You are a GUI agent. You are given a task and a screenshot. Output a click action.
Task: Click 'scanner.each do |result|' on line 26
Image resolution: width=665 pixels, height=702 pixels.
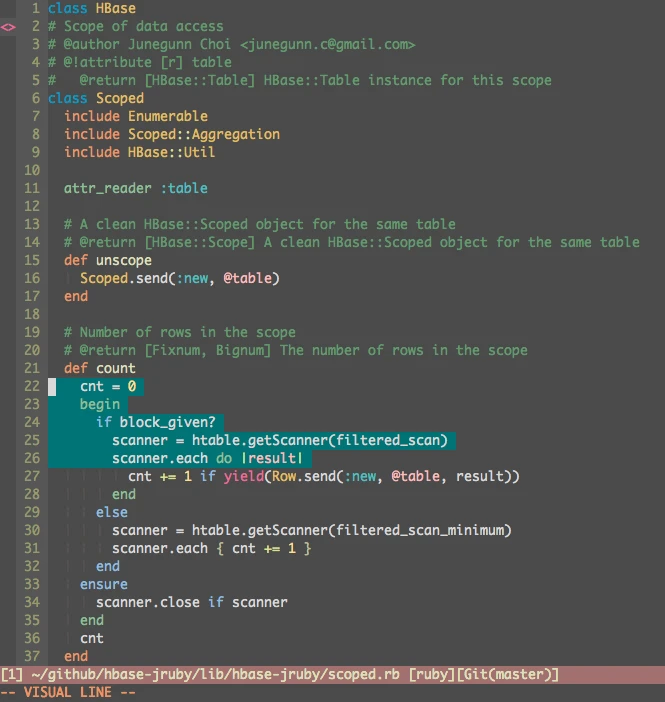[x=207, y=458]
